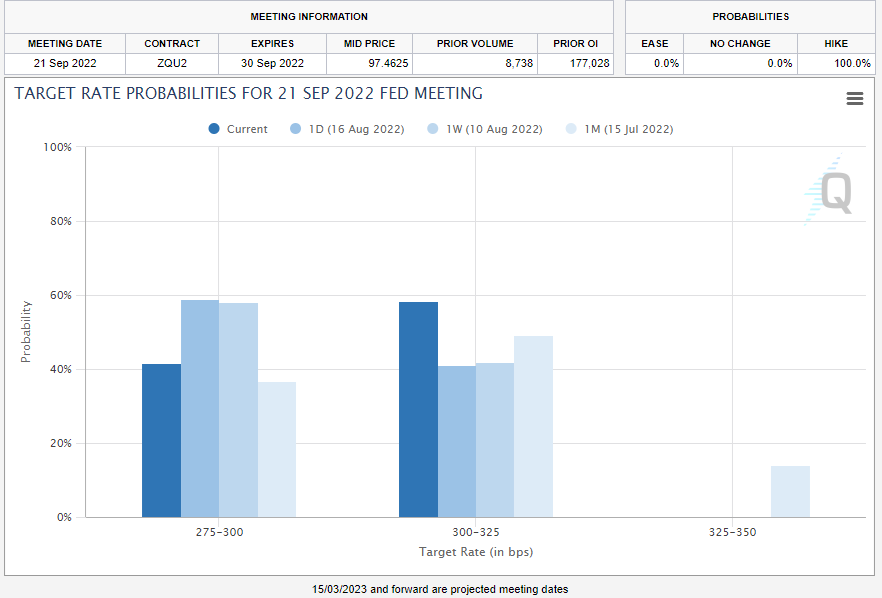Click the 100.0% hike probability value
The width and height of the screenshot is (882, 598).
pos(852,63)
